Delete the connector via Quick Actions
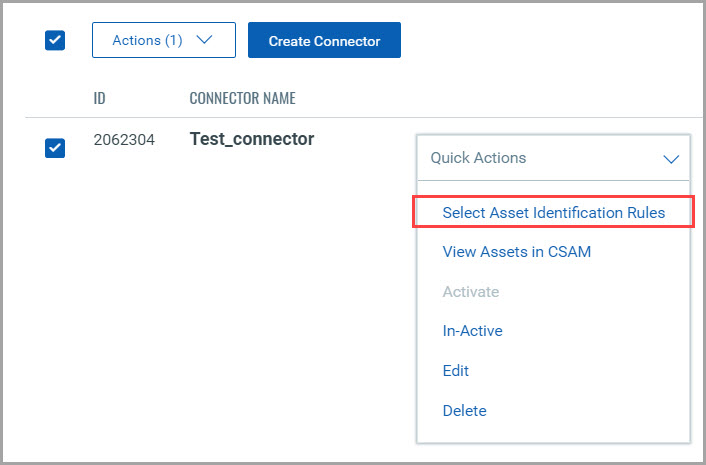Screen dimensions: 706x465 pos(464,411)
